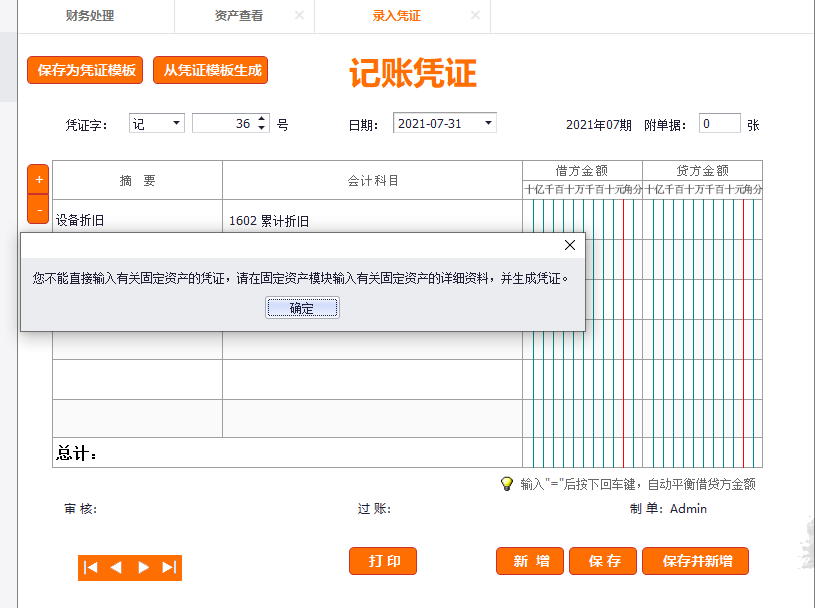Go to next voucher record arrow
815x608 pixels.
click(143, 568)
